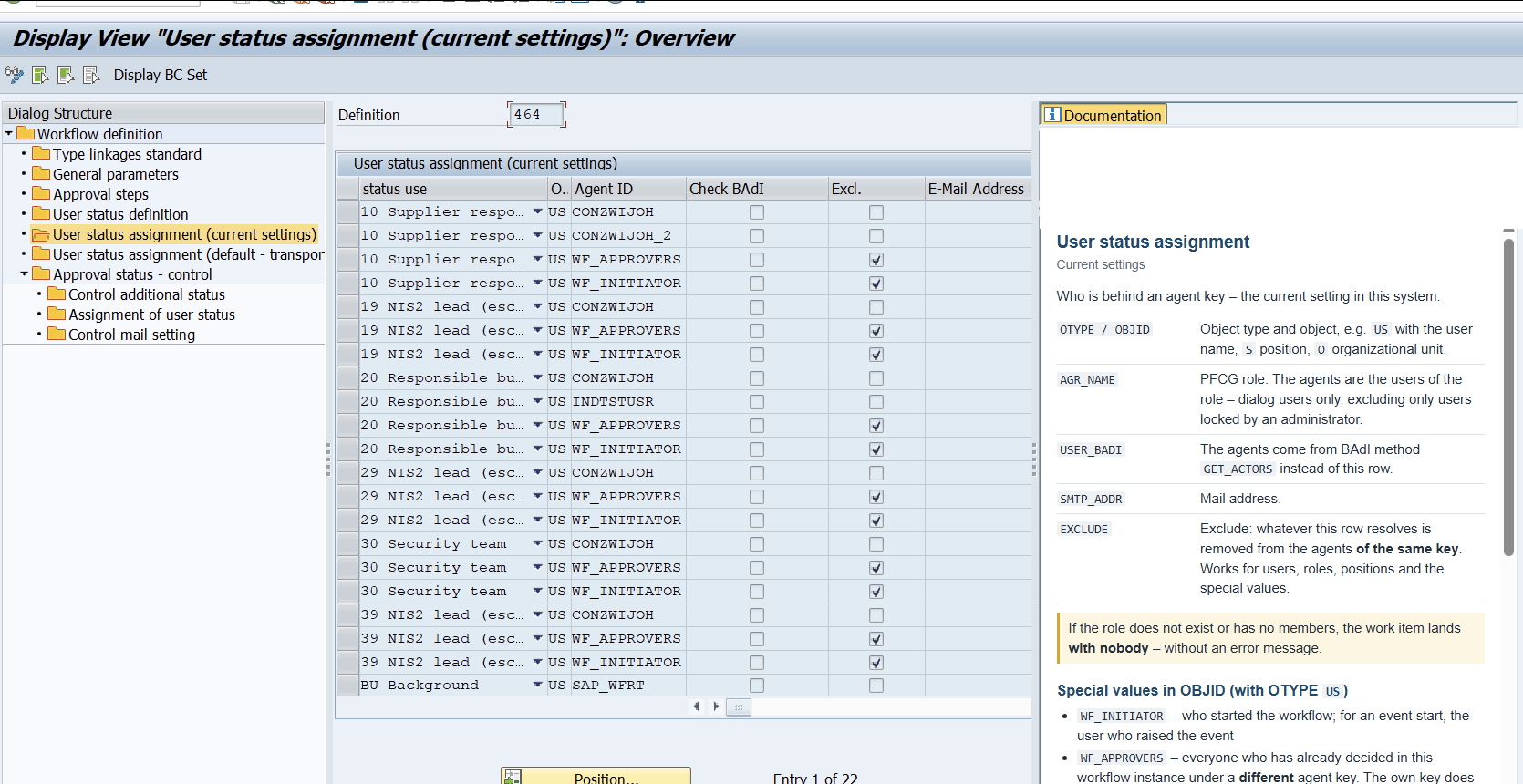
Task: Open status dropdown in BU Background row
Action: pyautogui.click(x=537, y=685)
